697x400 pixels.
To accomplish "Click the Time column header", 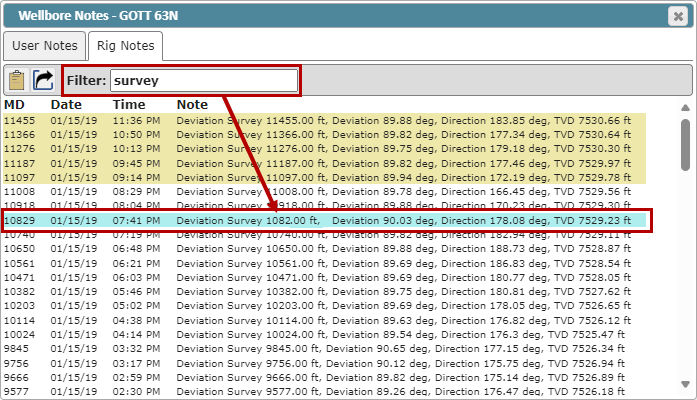I will pos(129,104).
